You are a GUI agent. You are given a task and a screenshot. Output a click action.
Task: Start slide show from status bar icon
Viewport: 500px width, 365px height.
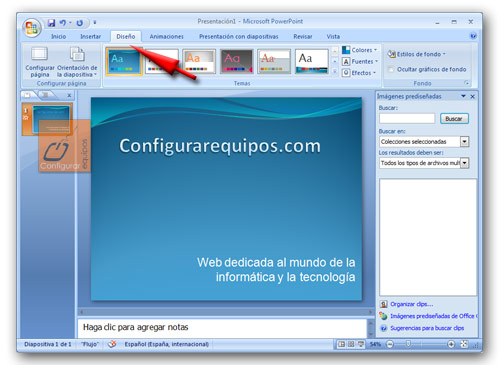pos(361,344)
